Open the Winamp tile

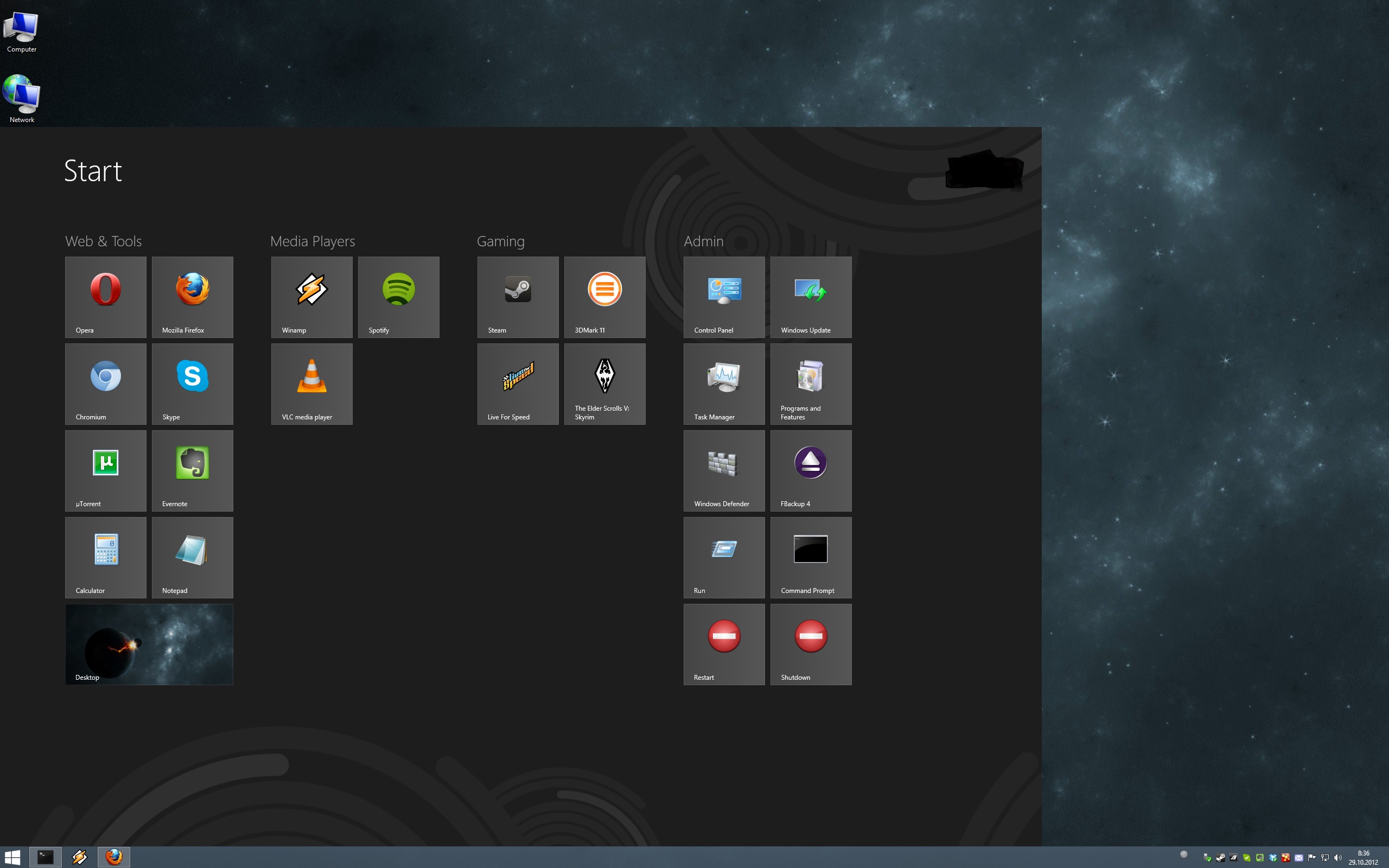click(311, 297)
